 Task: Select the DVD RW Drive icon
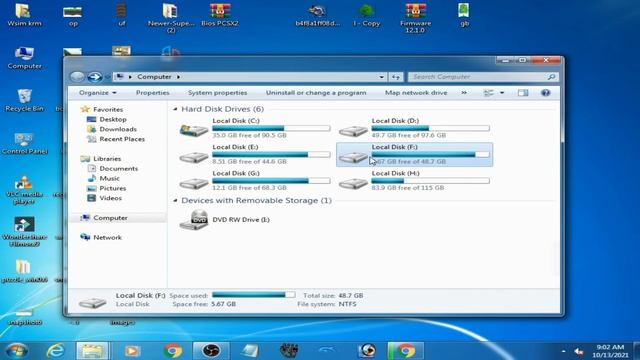point(194,220)
